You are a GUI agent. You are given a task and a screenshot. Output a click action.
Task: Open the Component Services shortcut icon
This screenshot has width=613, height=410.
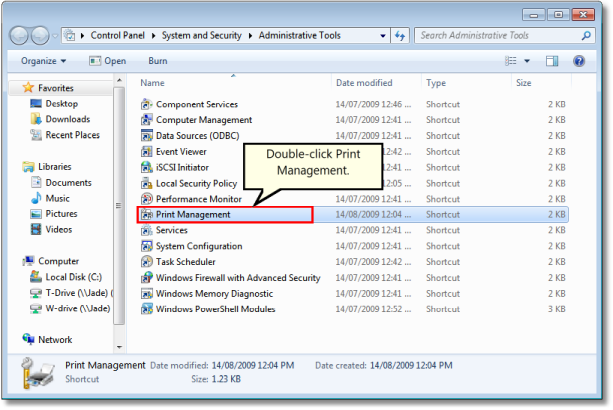click(147, 104)
